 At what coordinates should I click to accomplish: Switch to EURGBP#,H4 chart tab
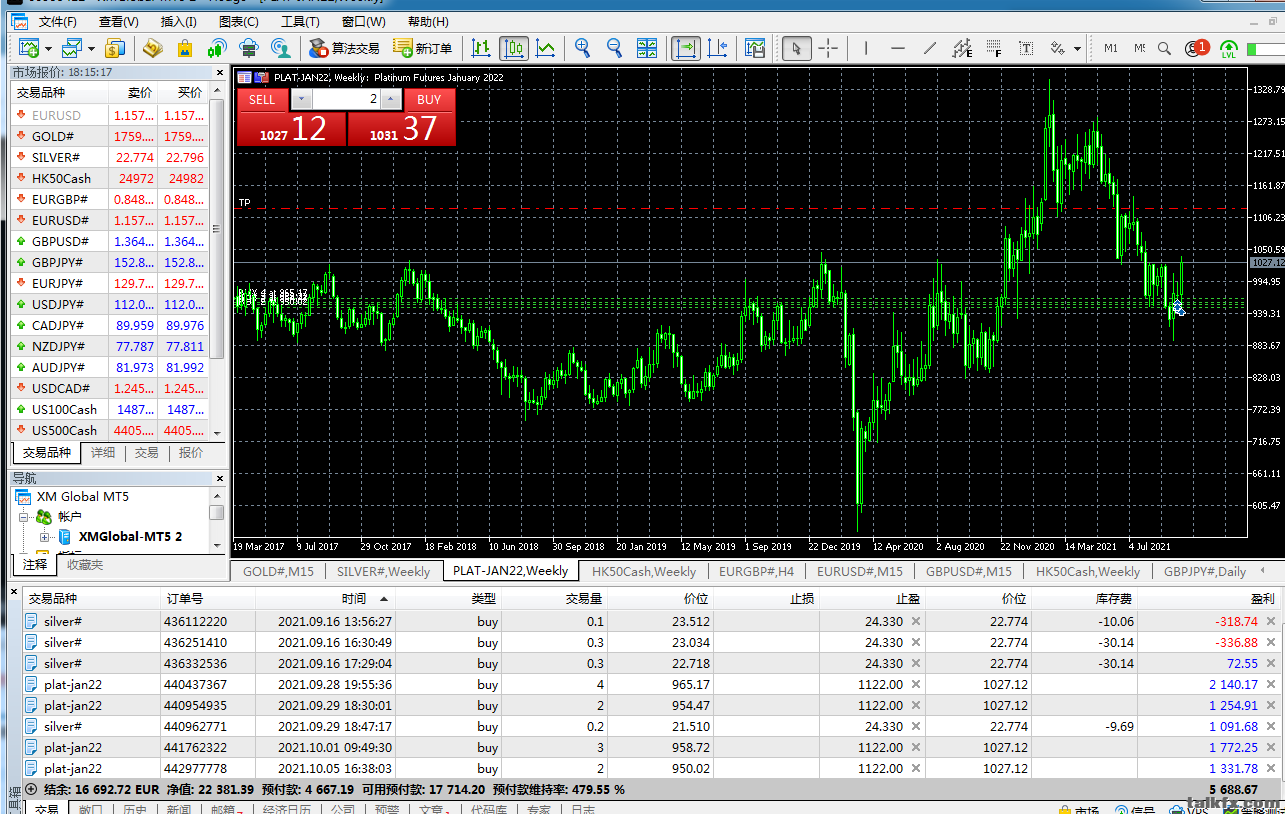point(757,571)
